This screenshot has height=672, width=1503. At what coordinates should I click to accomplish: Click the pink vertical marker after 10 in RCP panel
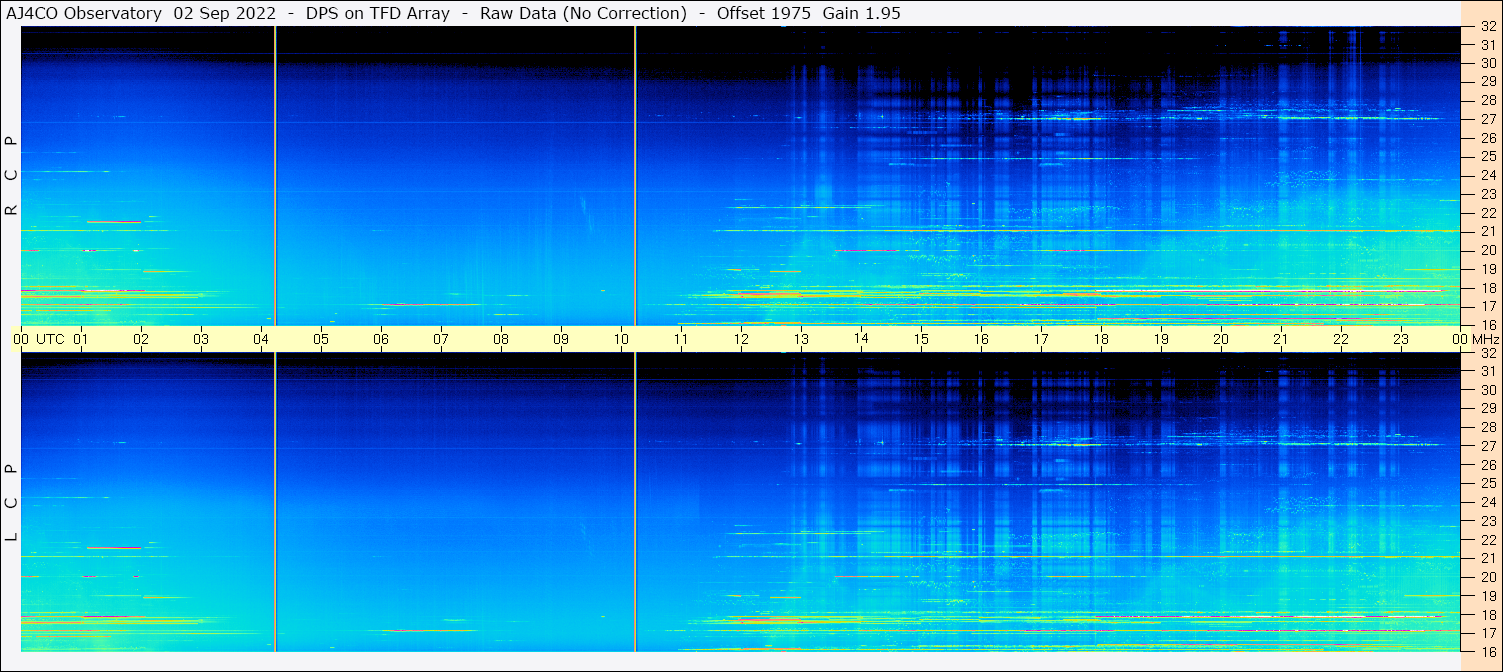click(x=635, y=176)
